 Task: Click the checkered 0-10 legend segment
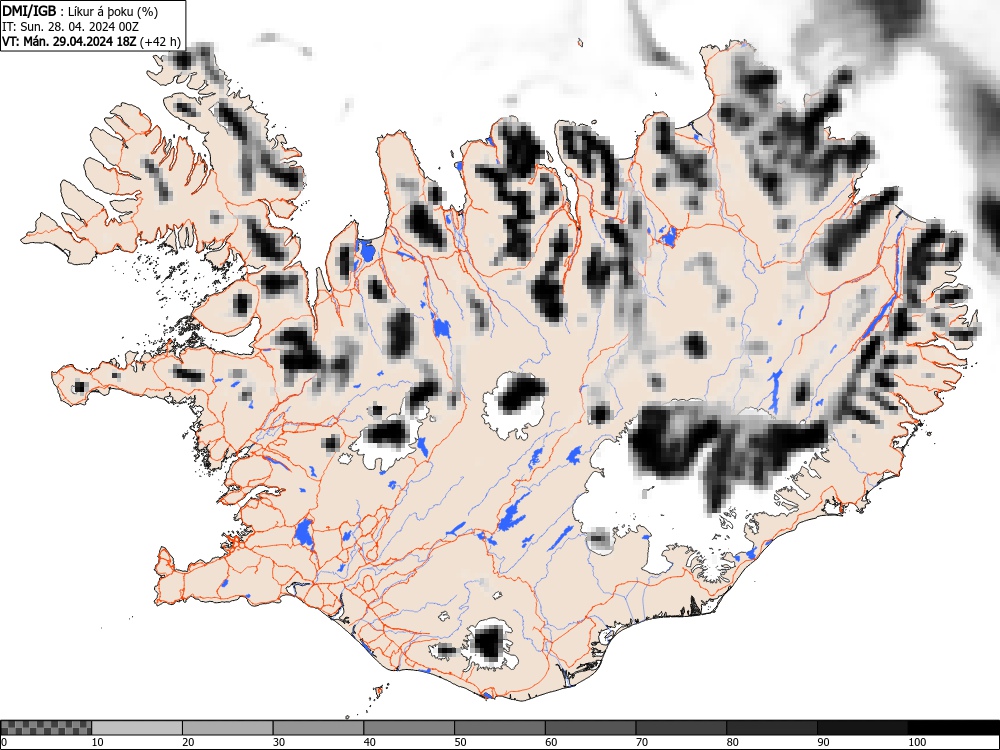click(46, 728)
